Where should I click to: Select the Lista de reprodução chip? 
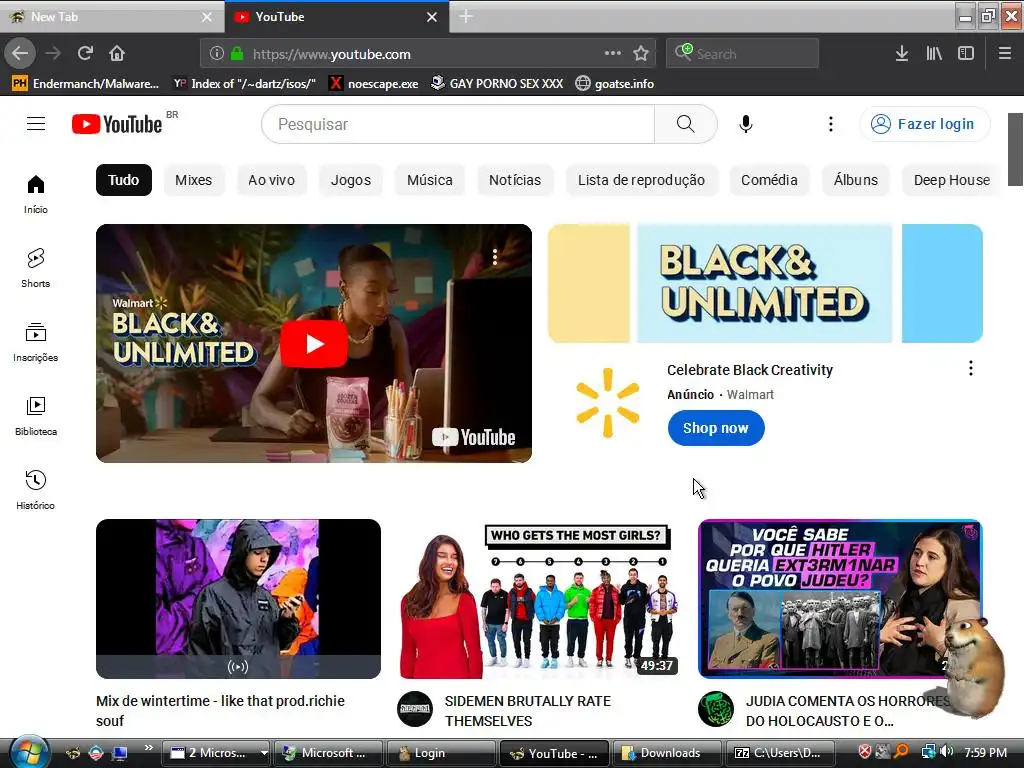pyautogui.click(x=641, y=180)
